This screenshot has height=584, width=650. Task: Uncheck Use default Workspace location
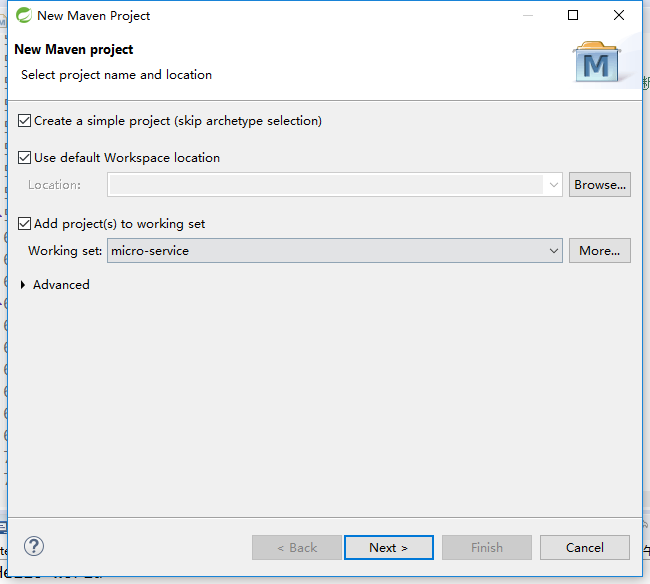click(x=25, y=158)
